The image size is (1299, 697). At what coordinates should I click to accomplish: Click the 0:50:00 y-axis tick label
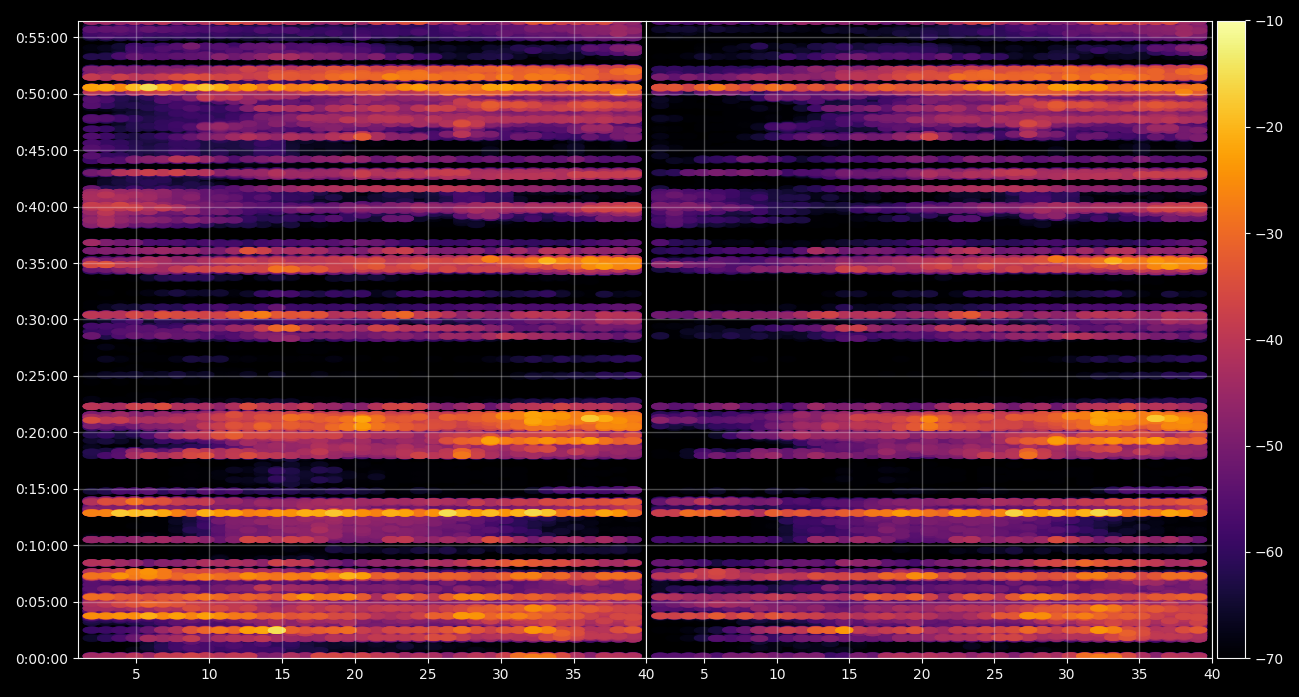(x=42, y=94)
